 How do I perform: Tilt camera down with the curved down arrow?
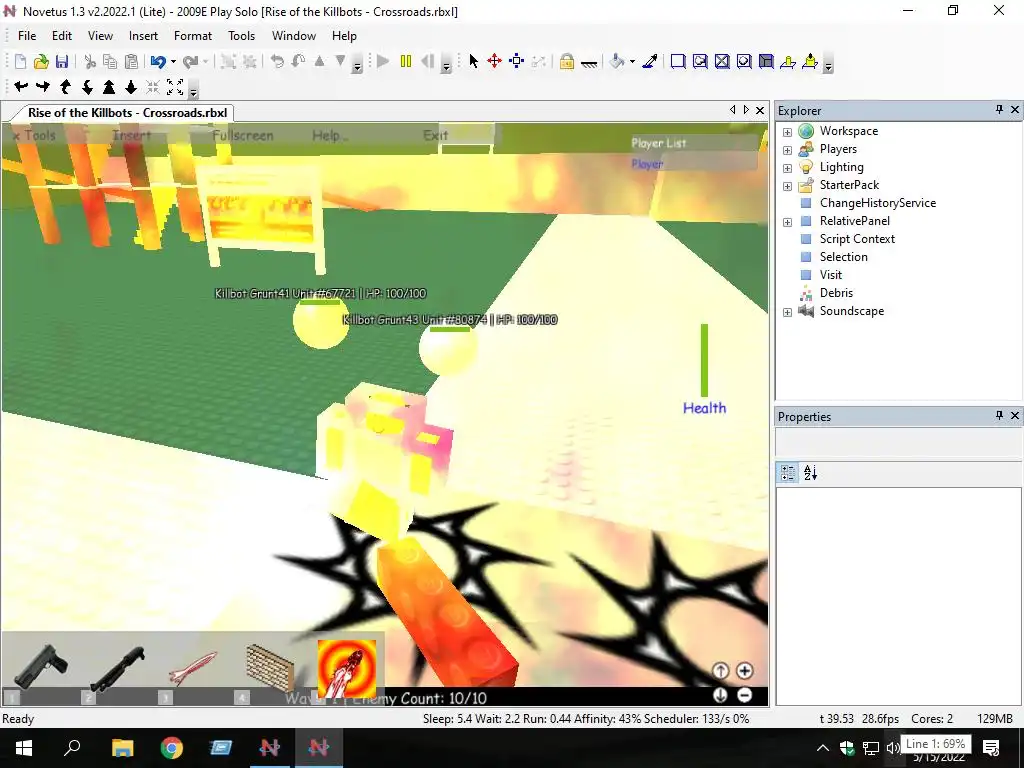tap(87, 86)
